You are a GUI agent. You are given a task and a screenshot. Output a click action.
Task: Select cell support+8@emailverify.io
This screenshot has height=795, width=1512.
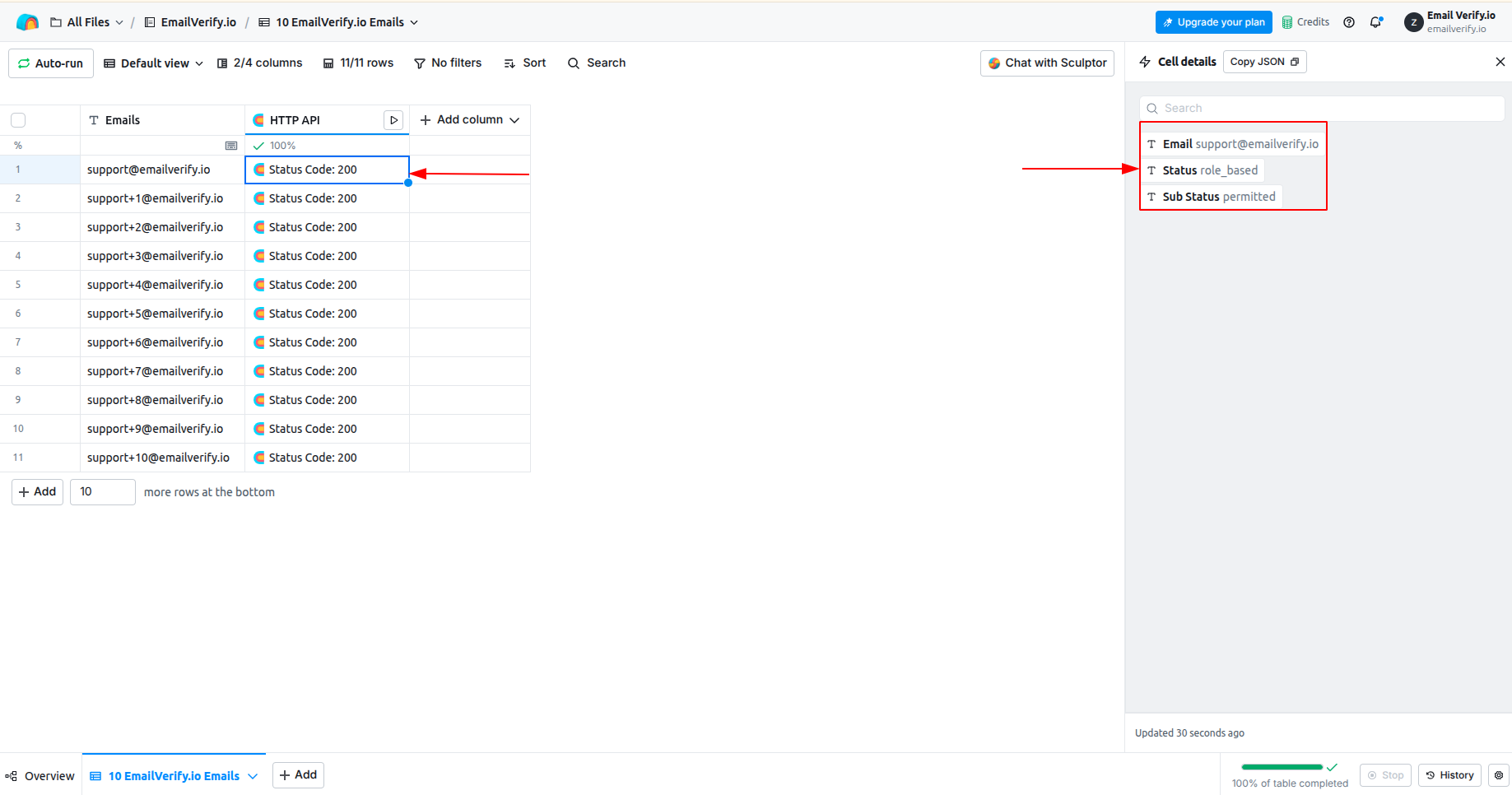click(163, 400)
